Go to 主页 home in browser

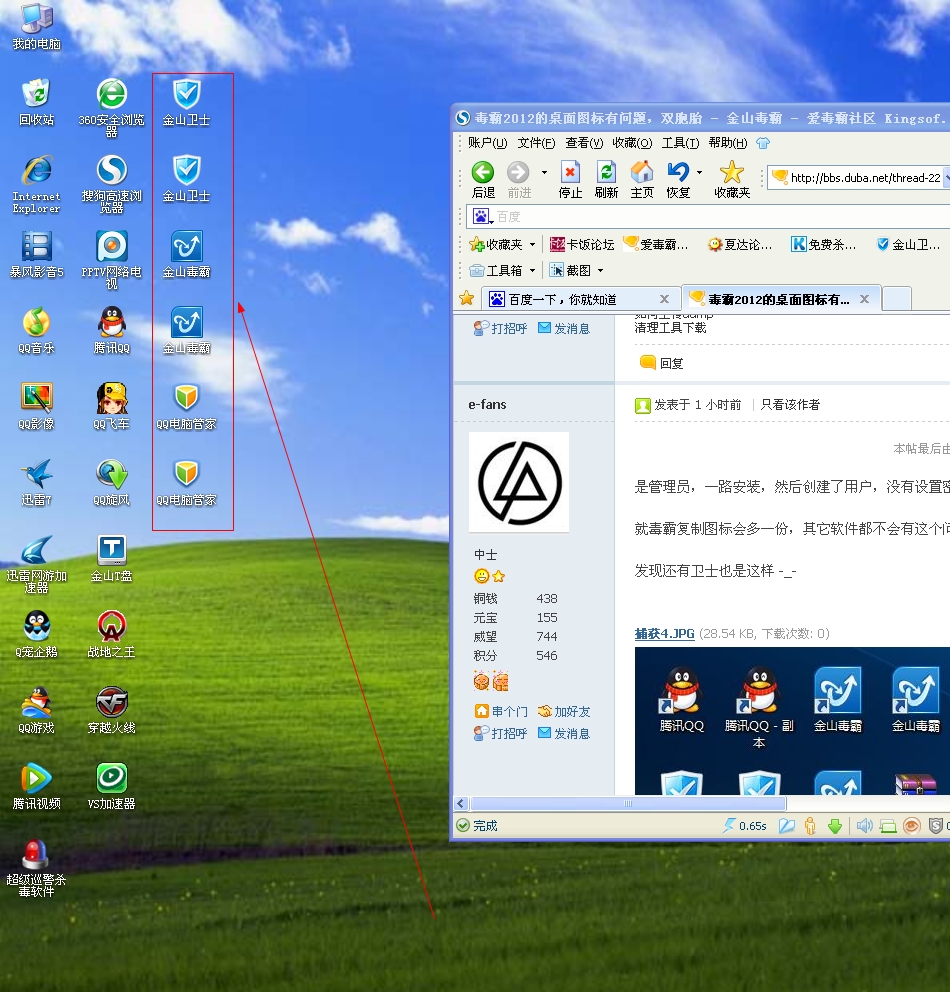point(642,180)
